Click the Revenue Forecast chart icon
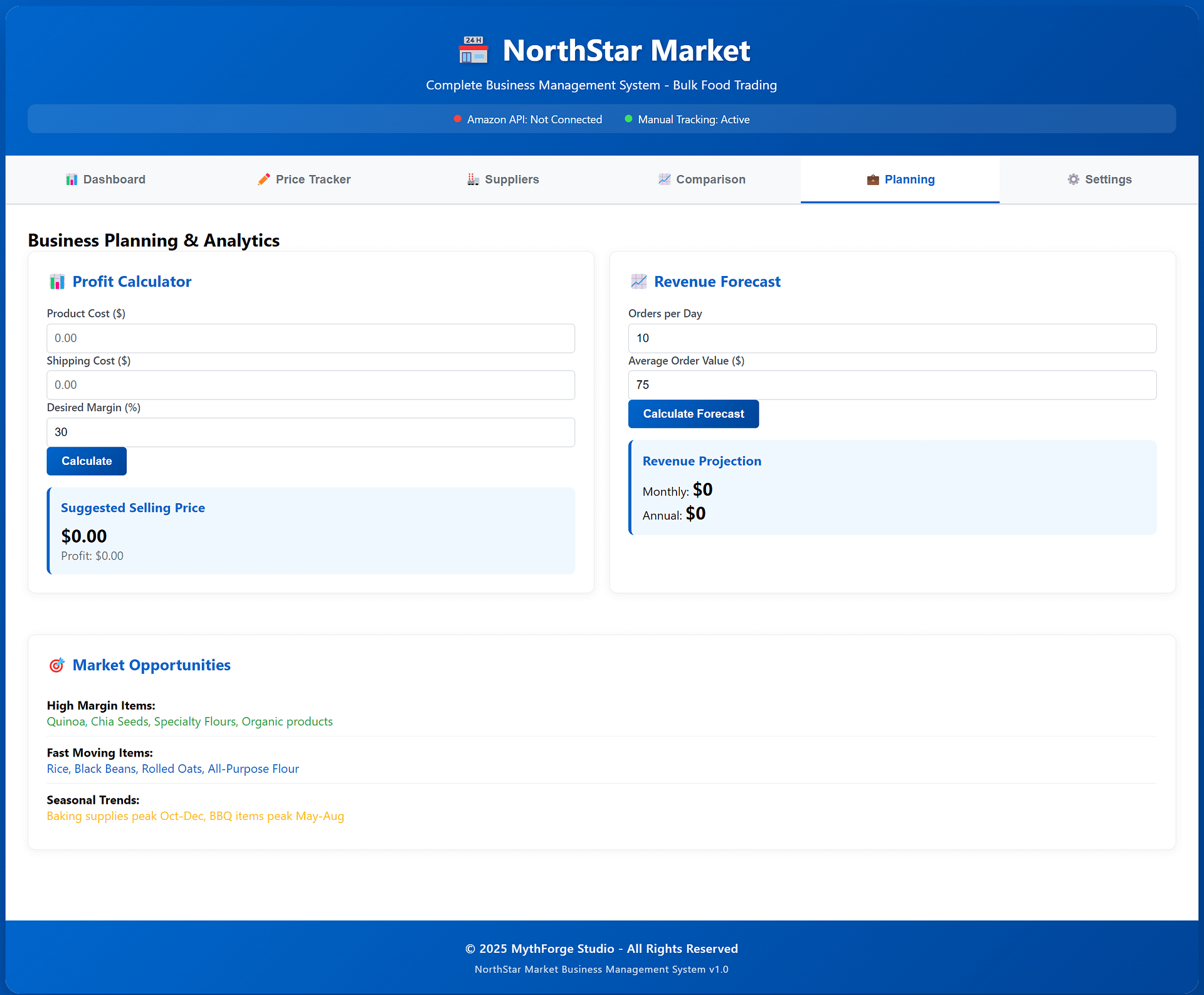Viewport: 1204px width, 995px height. pos(638,282)
